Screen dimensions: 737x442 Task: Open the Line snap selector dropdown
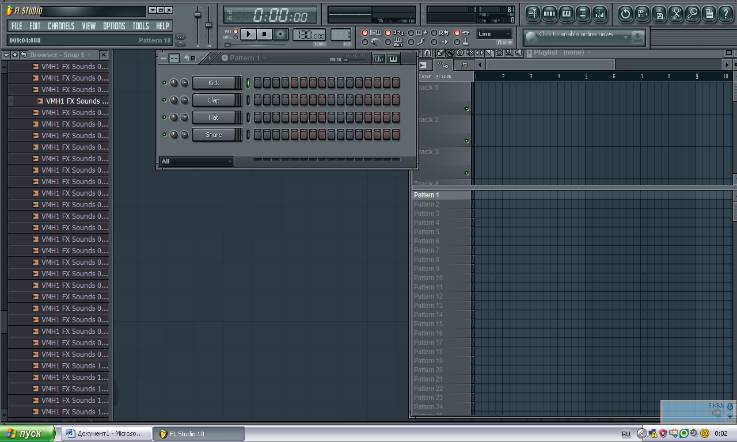point(494,34)
